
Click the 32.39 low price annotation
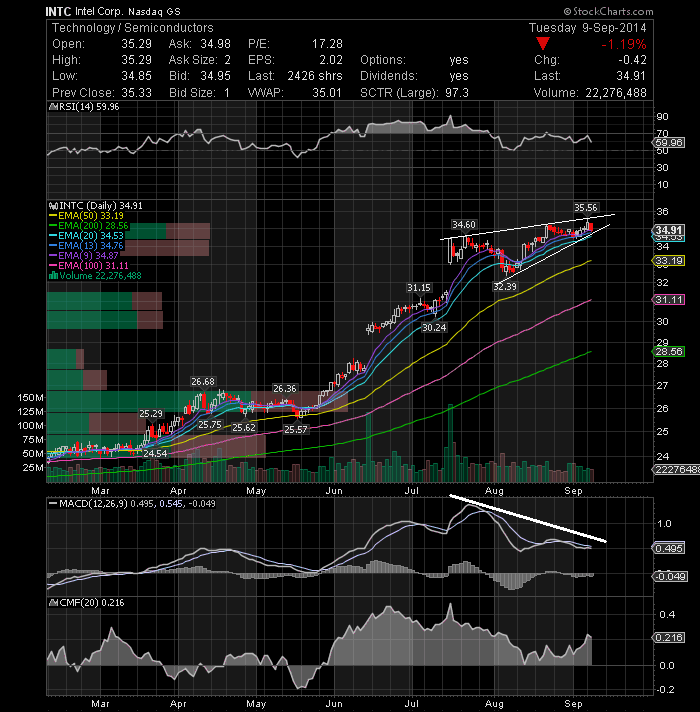click(x=505, y=287)
